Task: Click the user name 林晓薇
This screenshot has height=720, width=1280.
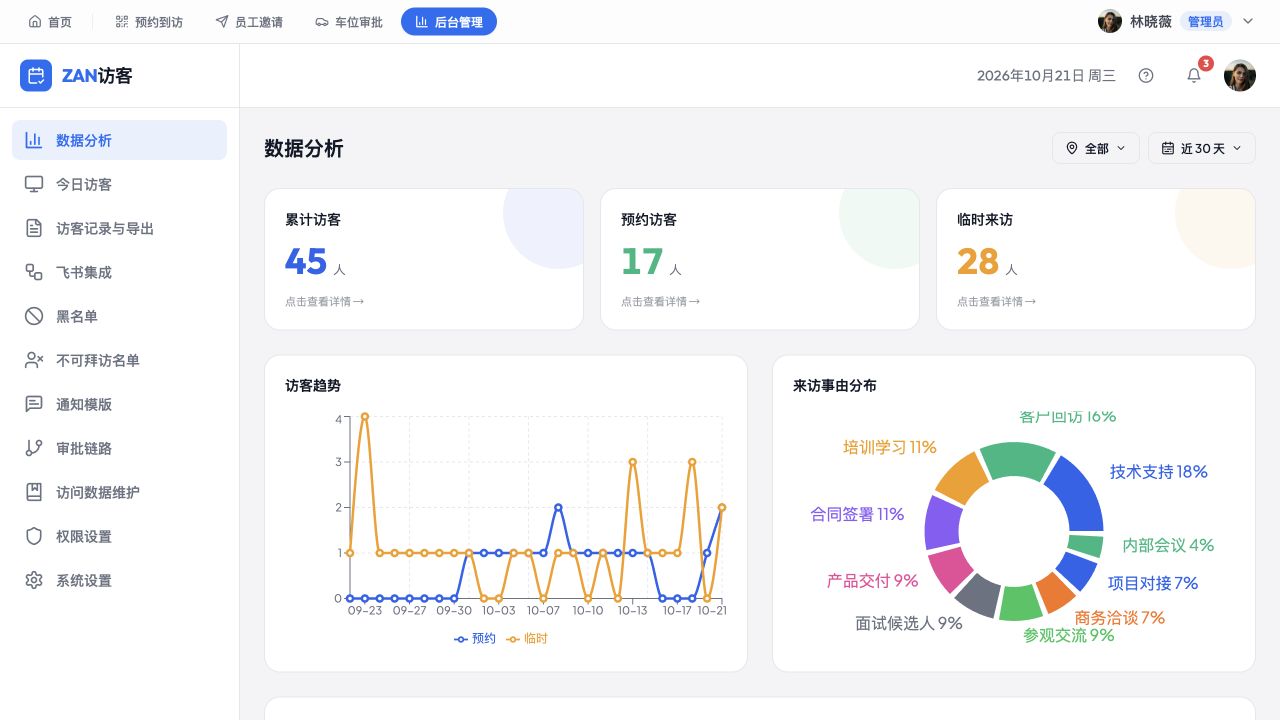Action: coord(1150,21)
